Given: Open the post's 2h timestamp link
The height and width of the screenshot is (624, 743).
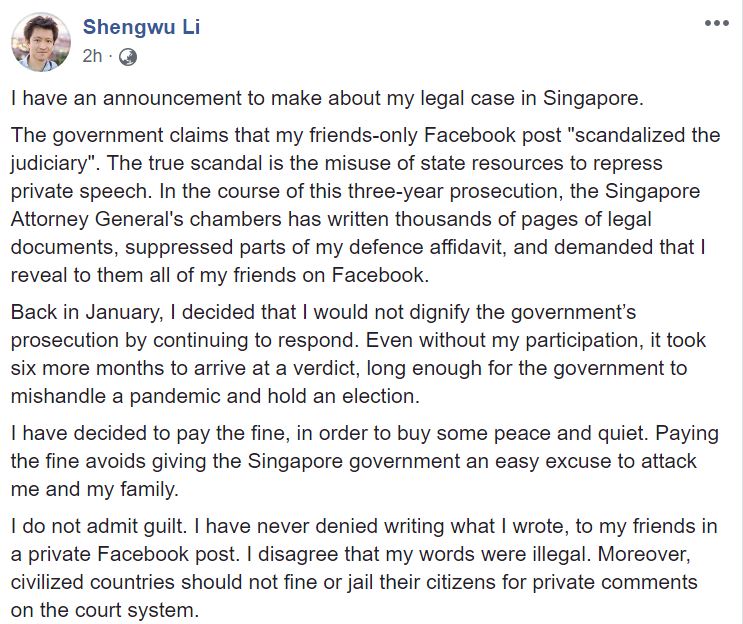Looking at the screenshot, I should point(92,57).
